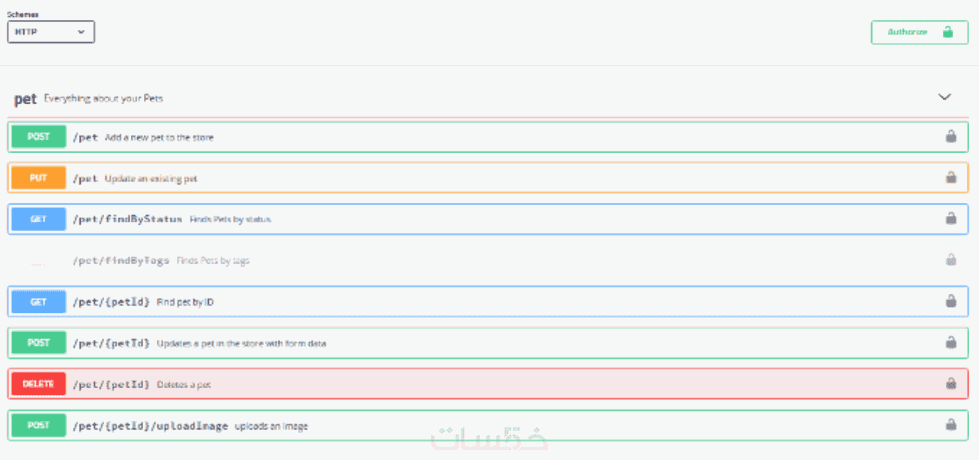Image resolution: width=979 pixels, height=460 pixels.
Task: Expand the /pet/{petId} path in the DELETE row
Action: click(111, 384)
